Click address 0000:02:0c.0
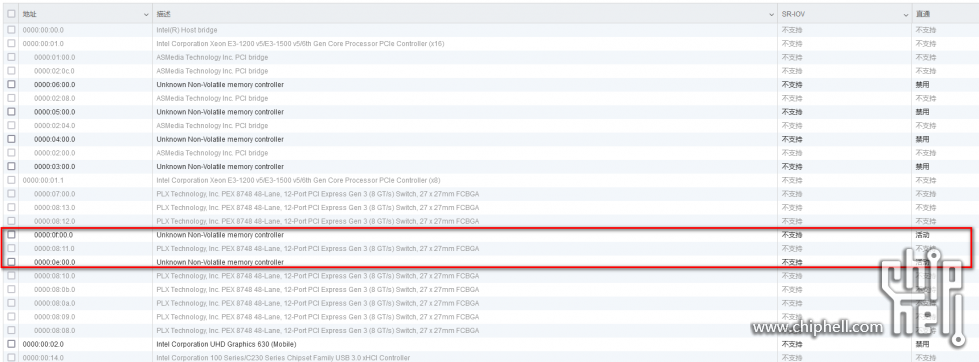Image resolution: width=979 pixels, height=362 pixels. click(54, 71)
